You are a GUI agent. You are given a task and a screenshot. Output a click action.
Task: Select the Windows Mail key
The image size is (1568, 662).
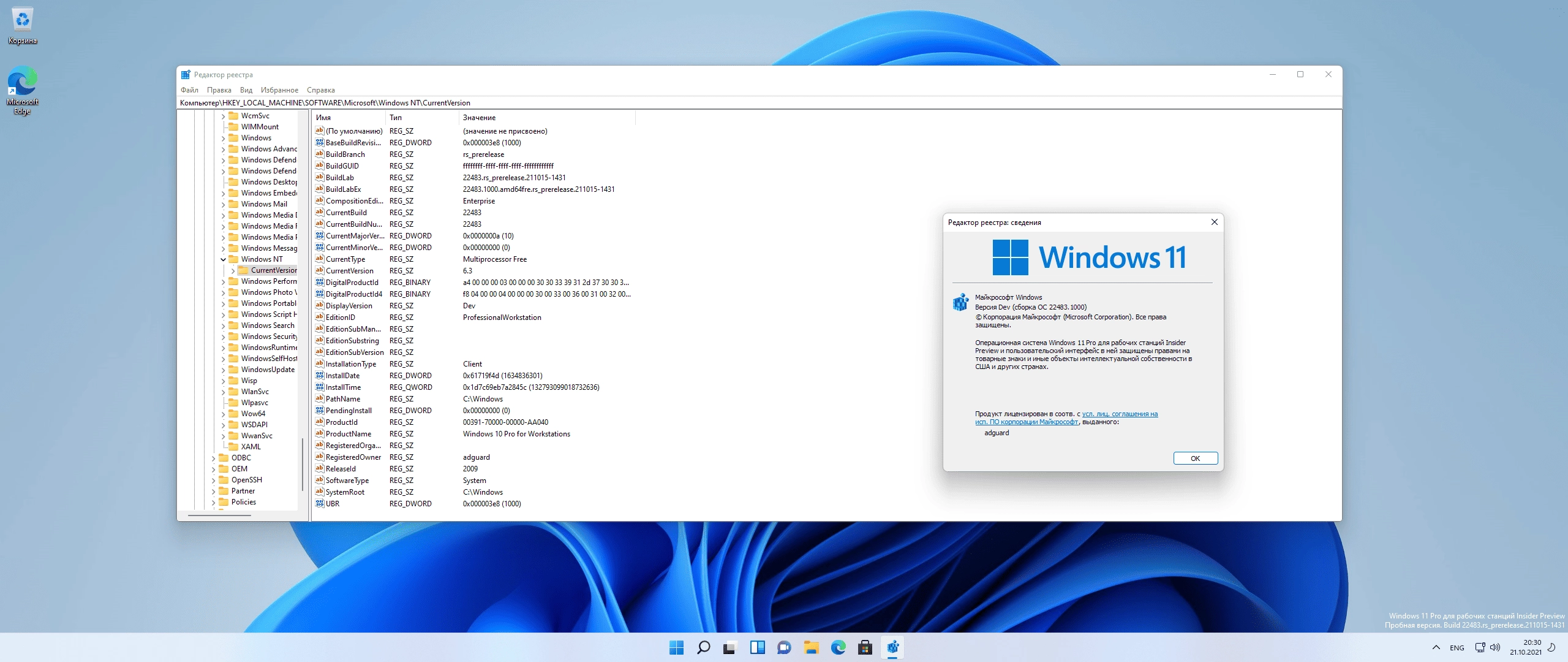tap(264, 204)
